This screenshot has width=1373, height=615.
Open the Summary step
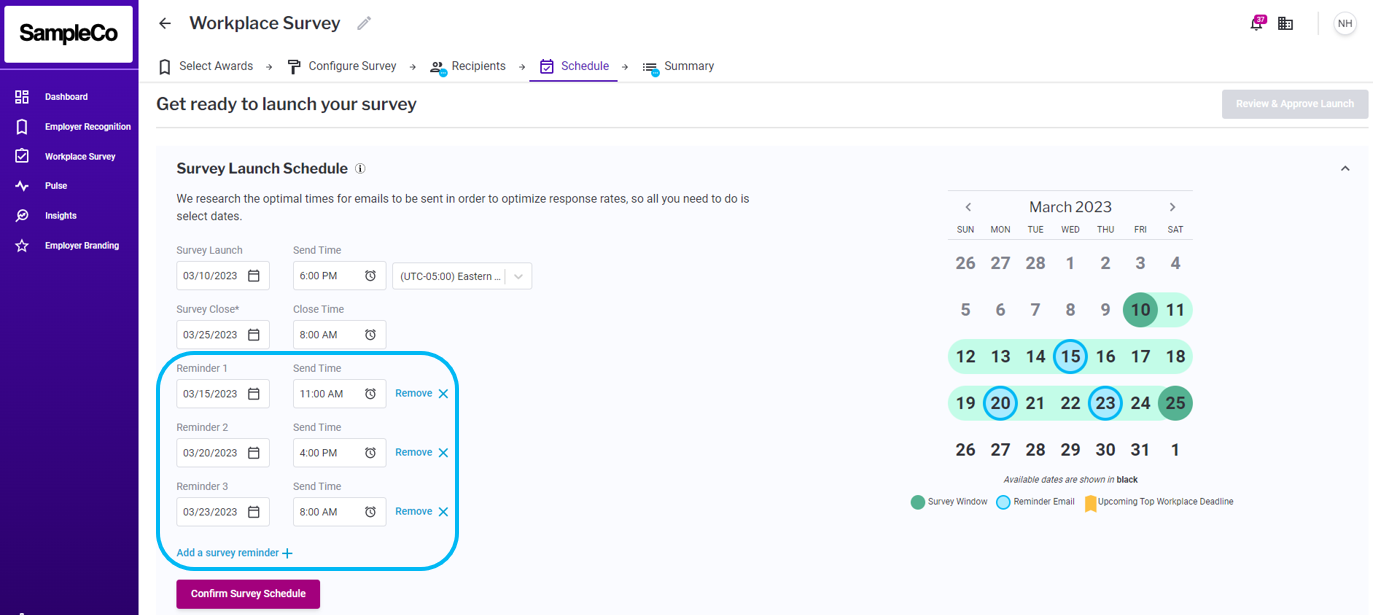[x=687, y=65]
